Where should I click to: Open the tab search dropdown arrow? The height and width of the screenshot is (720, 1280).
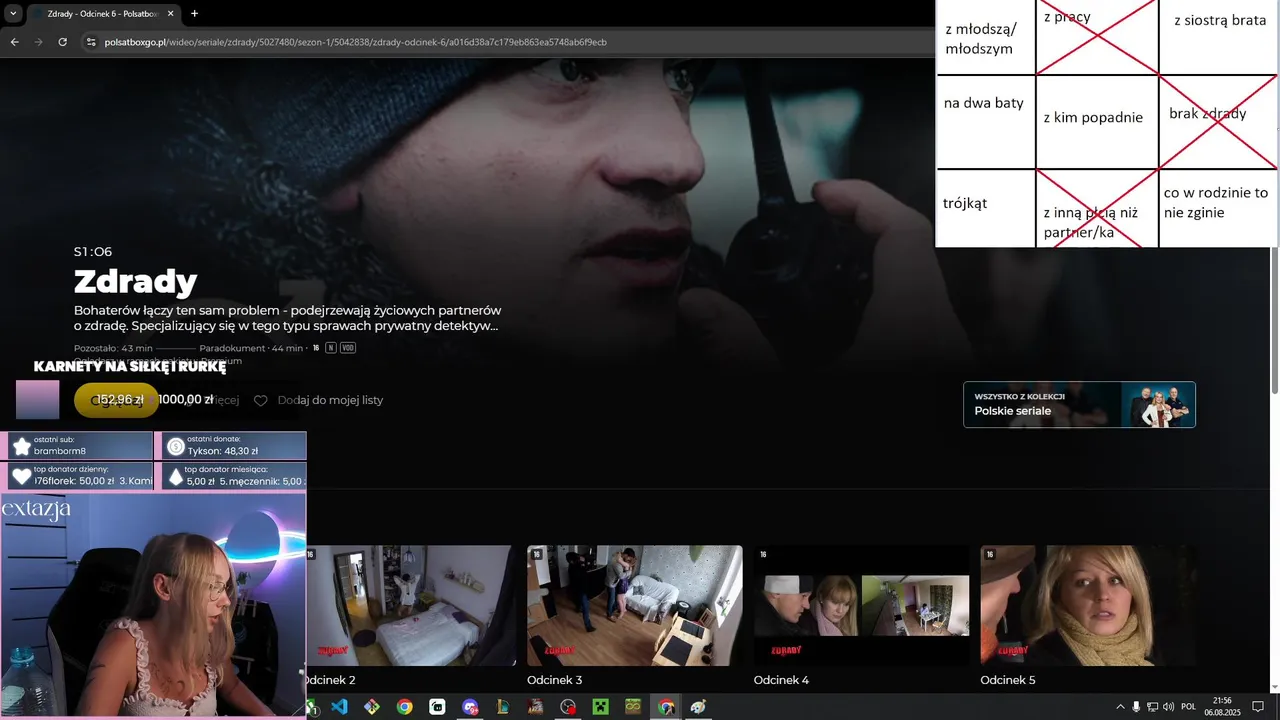pyautogui.click(x=13, y=14)
